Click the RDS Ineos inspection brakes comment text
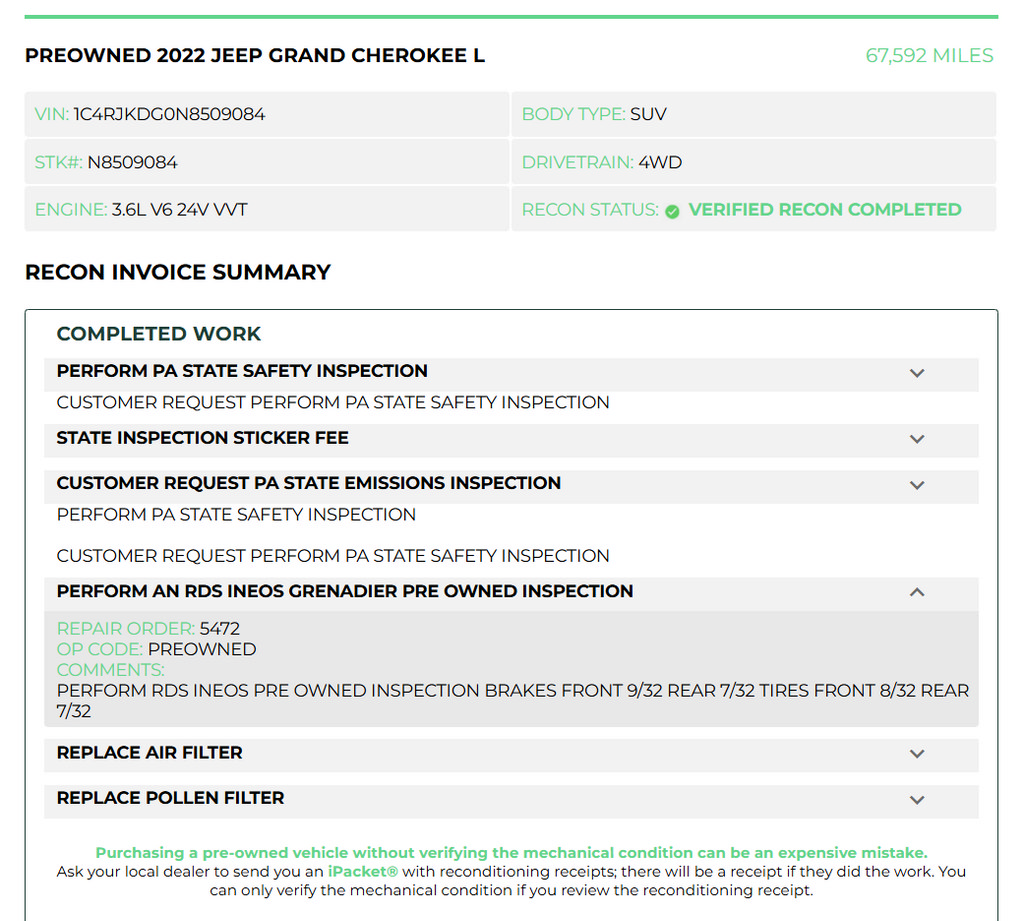 tap(513, 701)
